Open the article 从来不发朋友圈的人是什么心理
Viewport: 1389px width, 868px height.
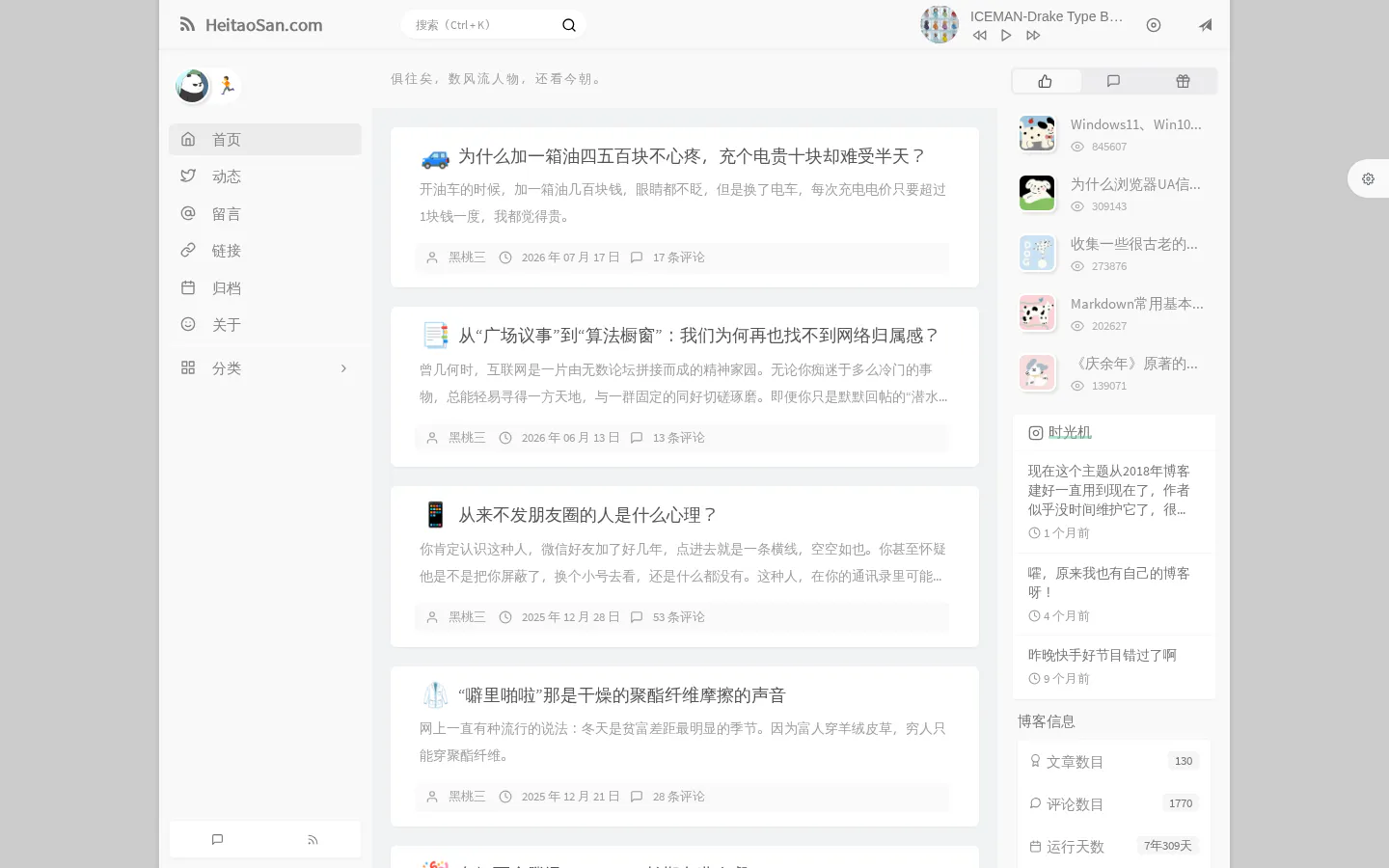point(588,515)
